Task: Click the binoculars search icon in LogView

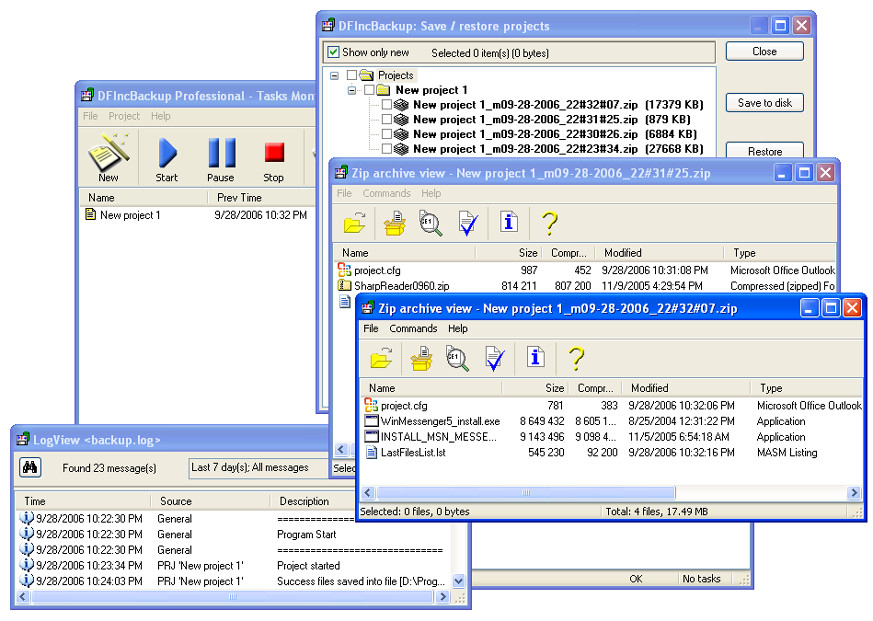Action: click(x=30, y=467)
